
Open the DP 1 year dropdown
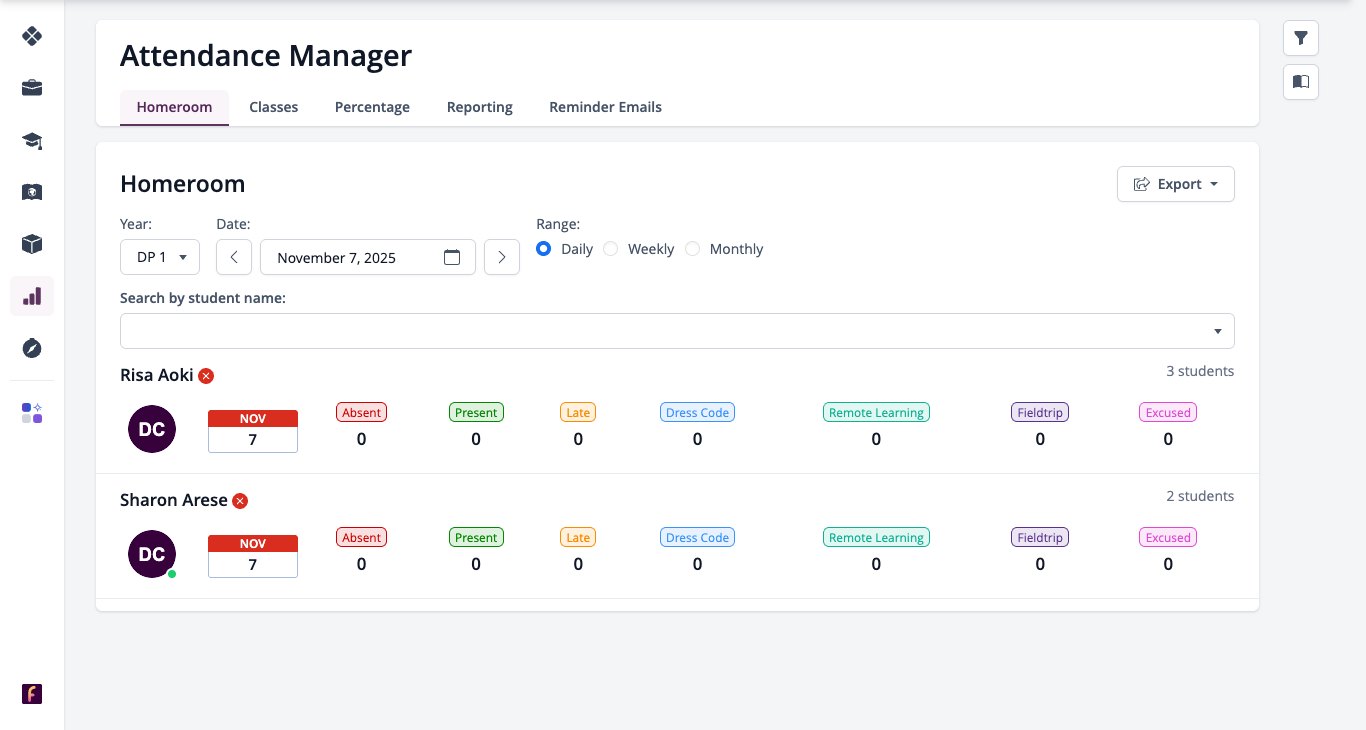(160, 257)
